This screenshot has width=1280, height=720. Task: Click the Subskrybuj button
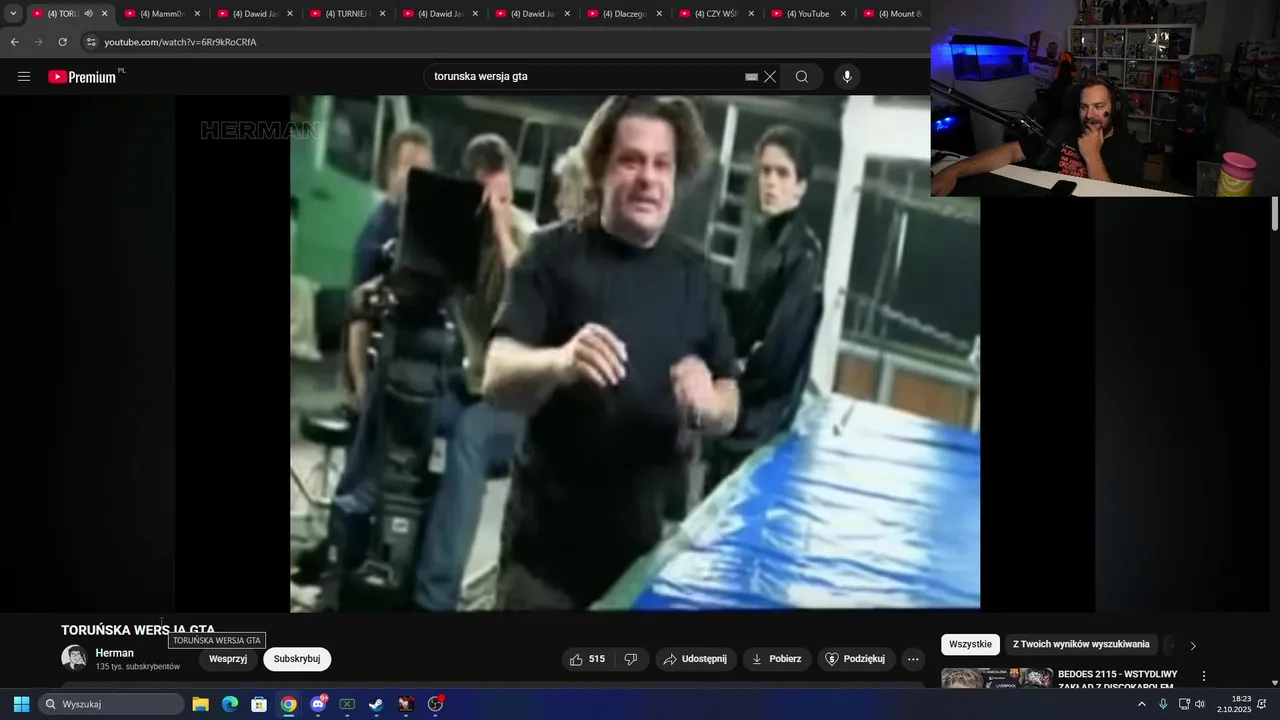click(x=297, y=659)
